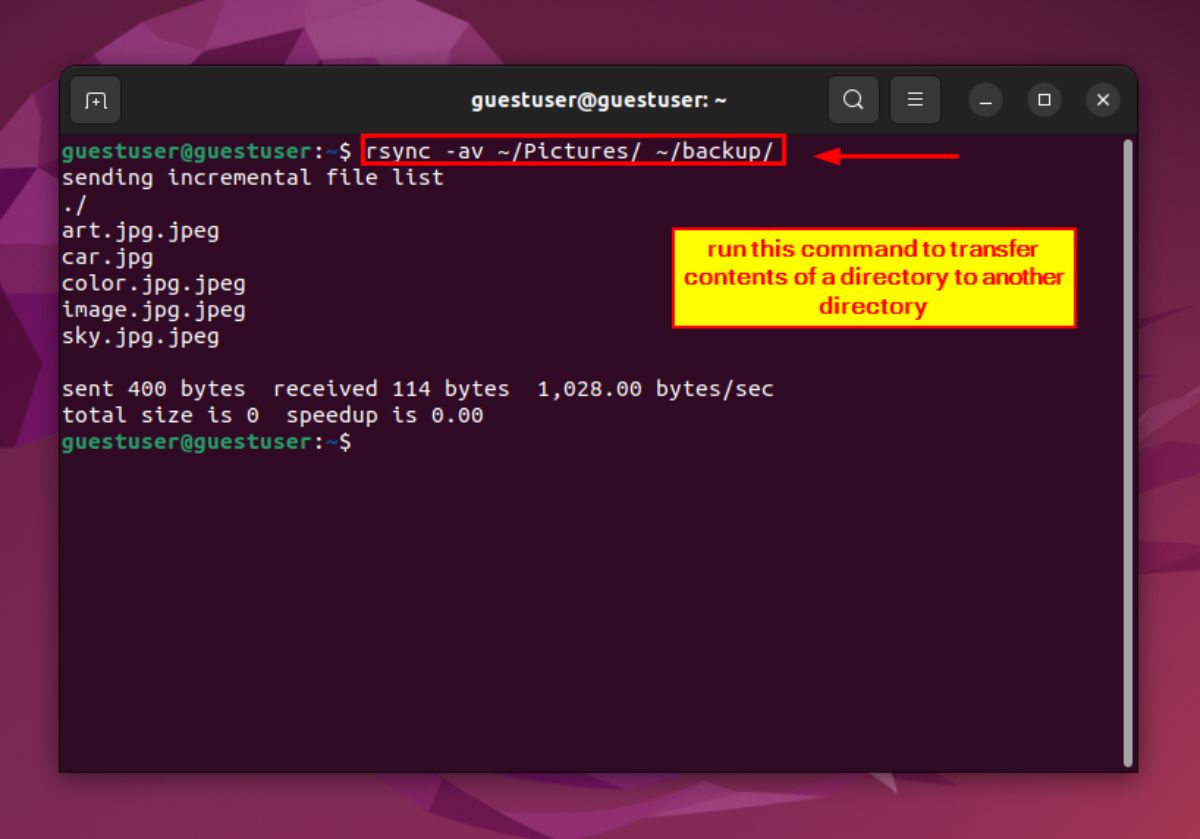
Task: Select the sky.jpg.jpeg entry
Action: [x=140, y=336]
